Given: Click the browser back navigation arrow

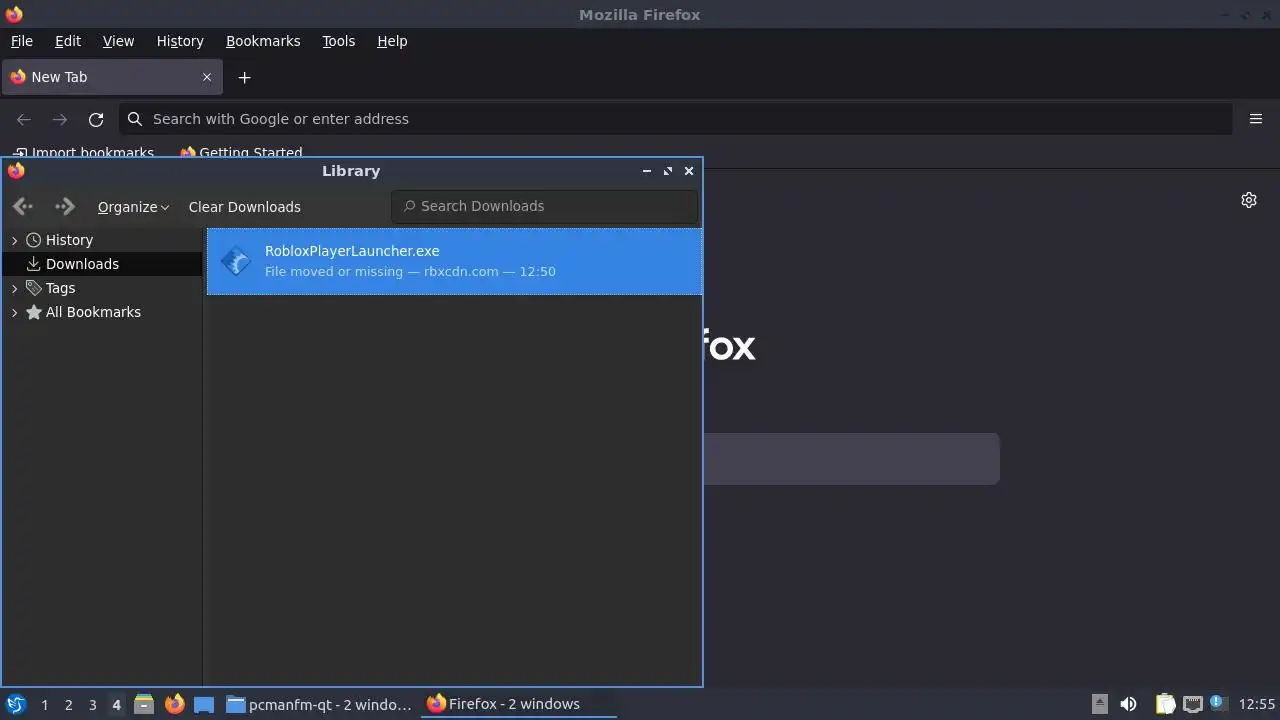Looking at the screenshot, I should 24,119.
